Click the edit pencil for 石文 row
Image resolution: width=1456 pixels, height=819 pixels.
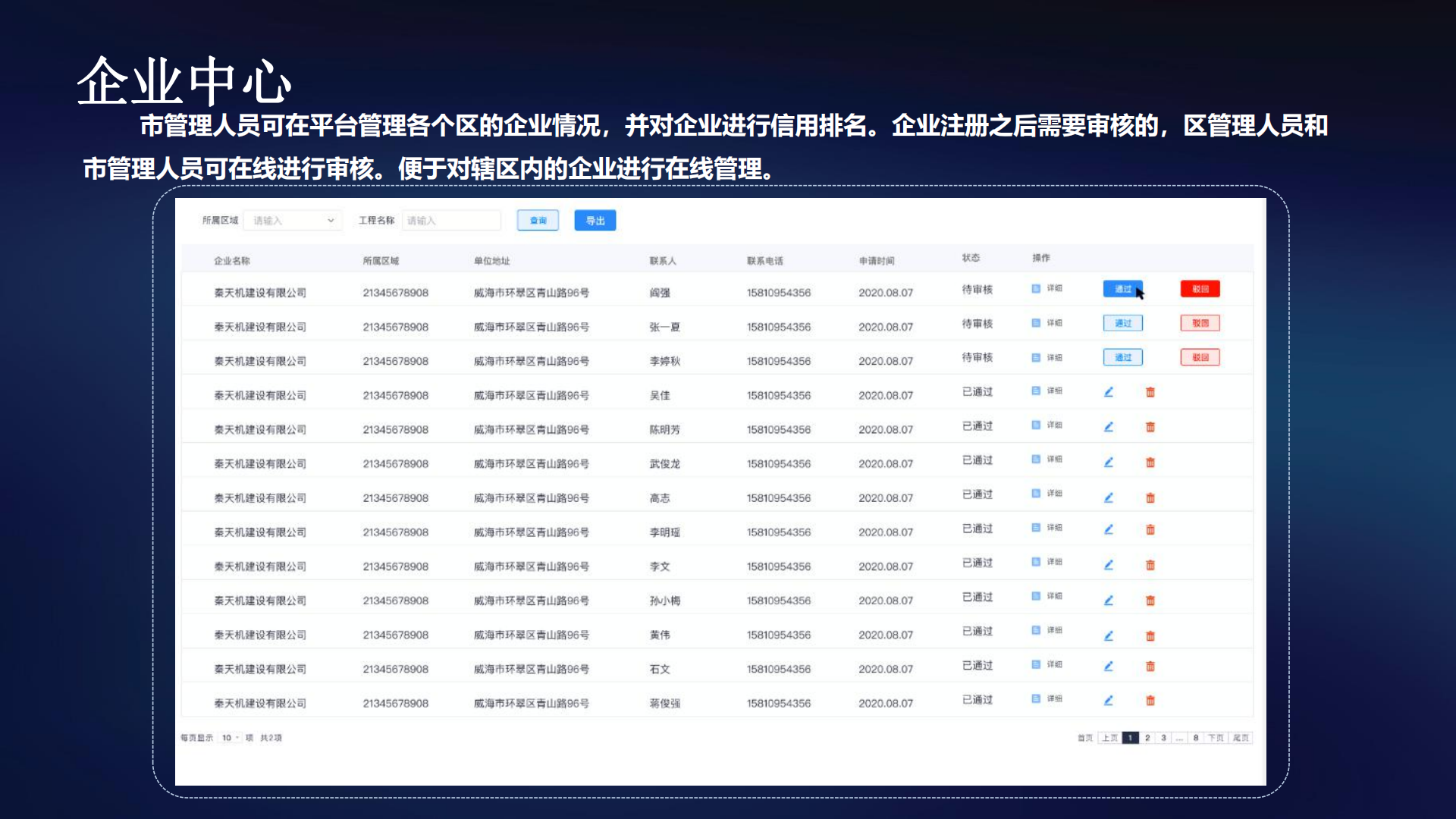click(1108, 666)
